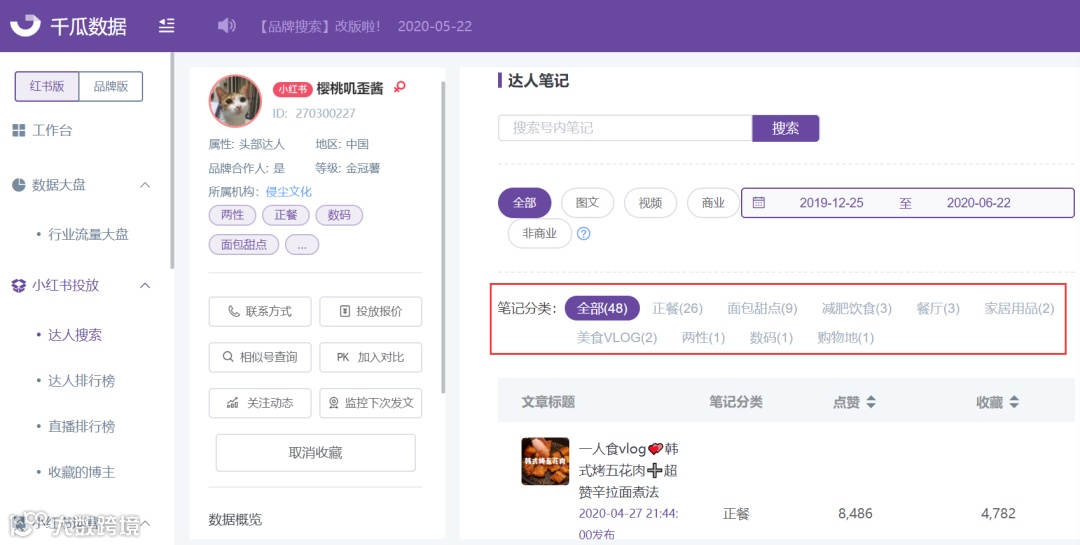Click the 数据大盘 pie chart icon
Viewport: 1080px width, 545px height.
pos(19,185)
